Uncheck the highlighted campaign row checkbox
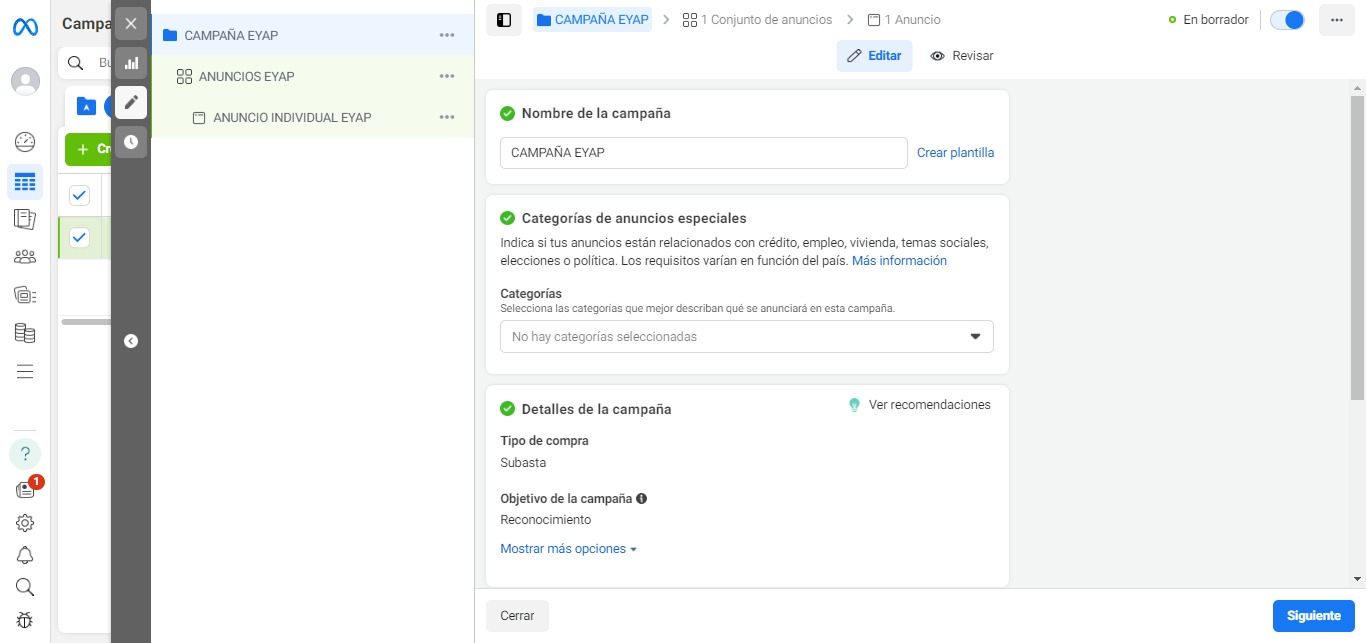1366x643 pixels. coord(80,237)
